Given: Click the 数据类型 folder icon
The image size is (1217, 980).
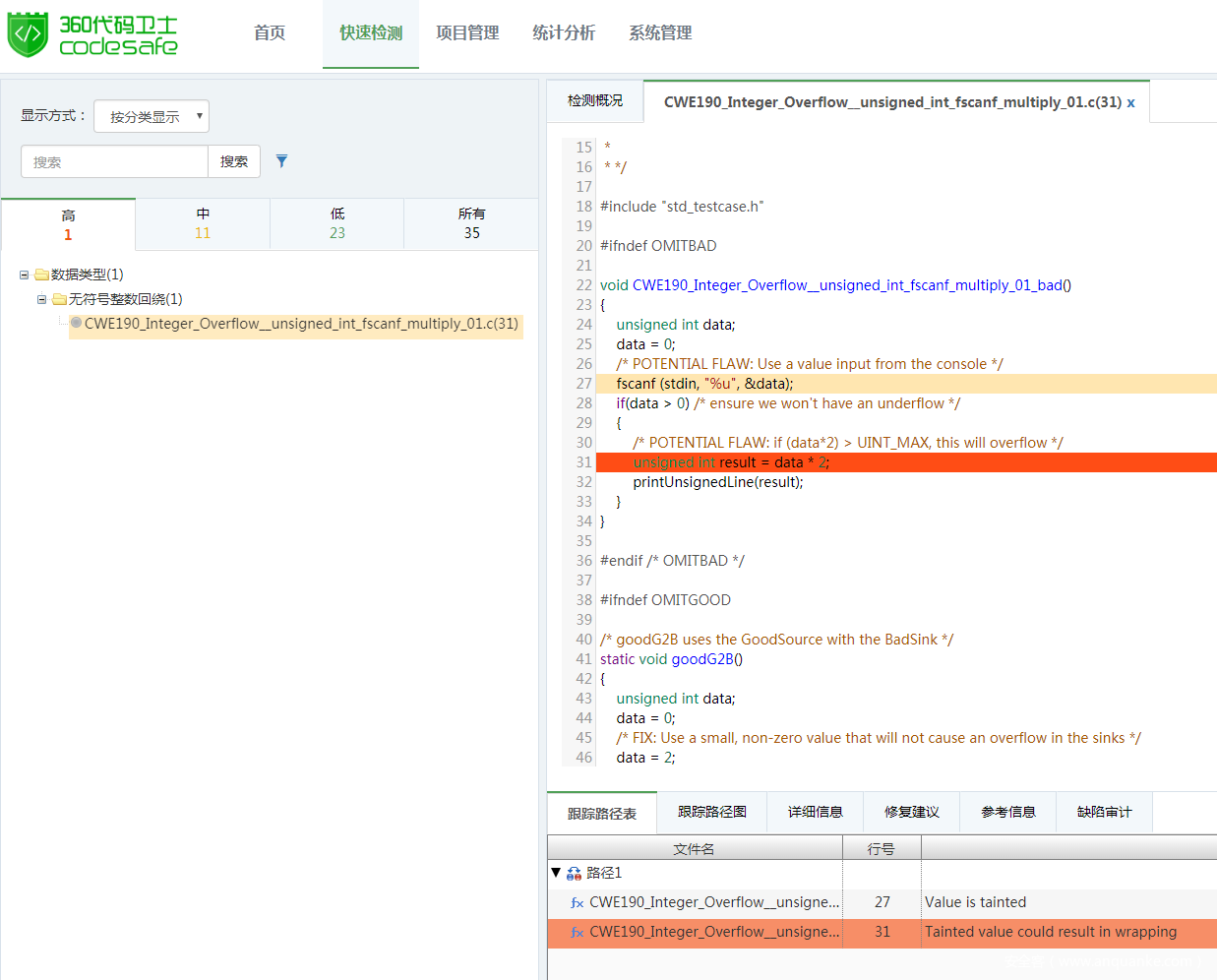Looking at the screenshot, I should click(x=41, y=276).
